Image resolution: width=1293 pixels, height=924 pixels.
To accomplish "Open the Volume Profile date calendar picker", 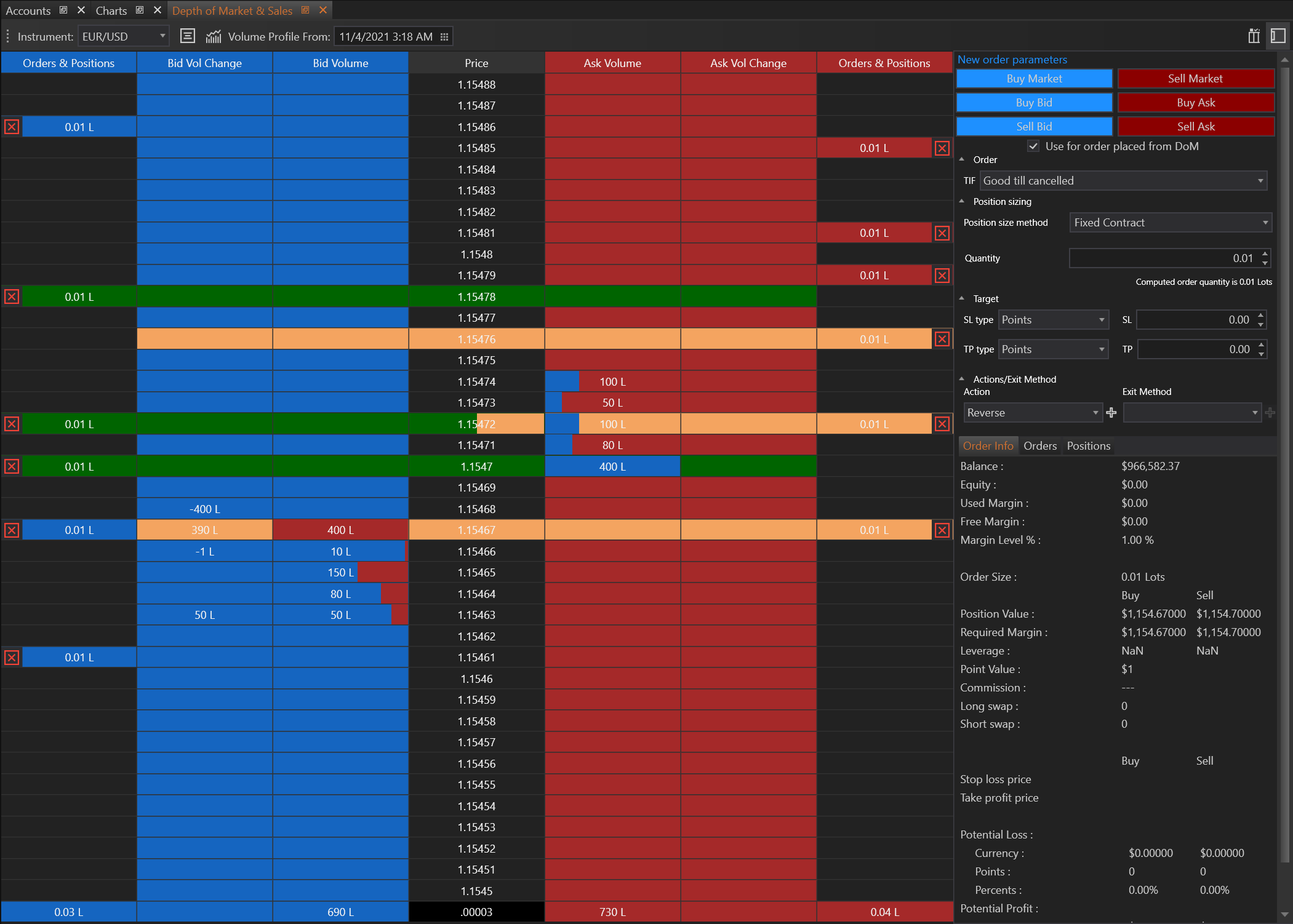I will tap(444, 37).
